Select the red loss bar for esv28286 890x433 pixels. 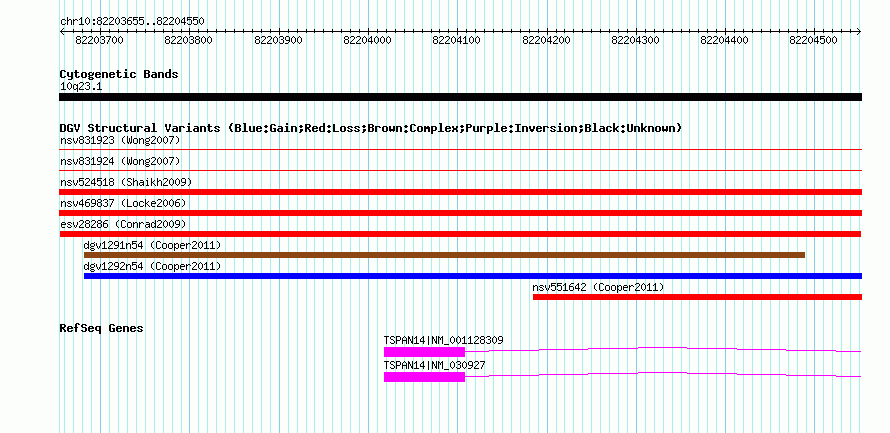pos(460,234)
